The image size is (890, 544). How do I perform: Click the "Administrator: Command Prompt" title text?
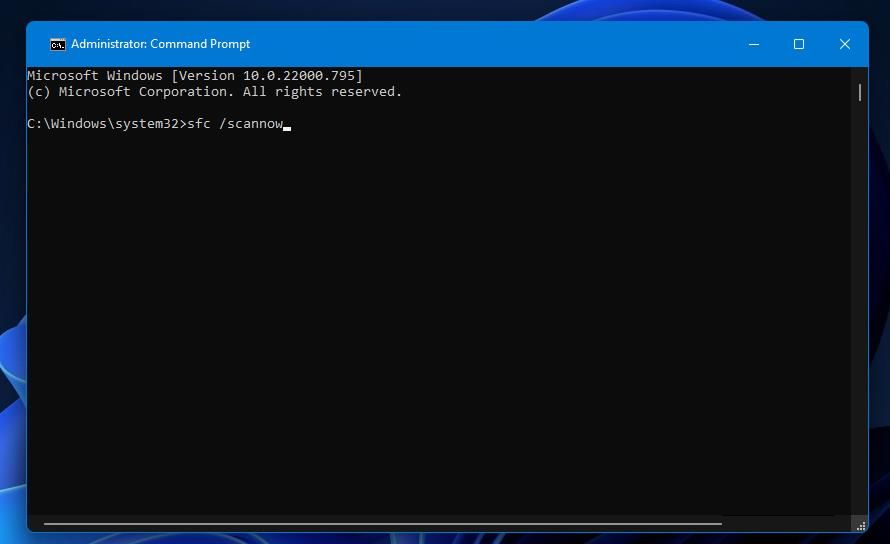(x=160, y=44)
